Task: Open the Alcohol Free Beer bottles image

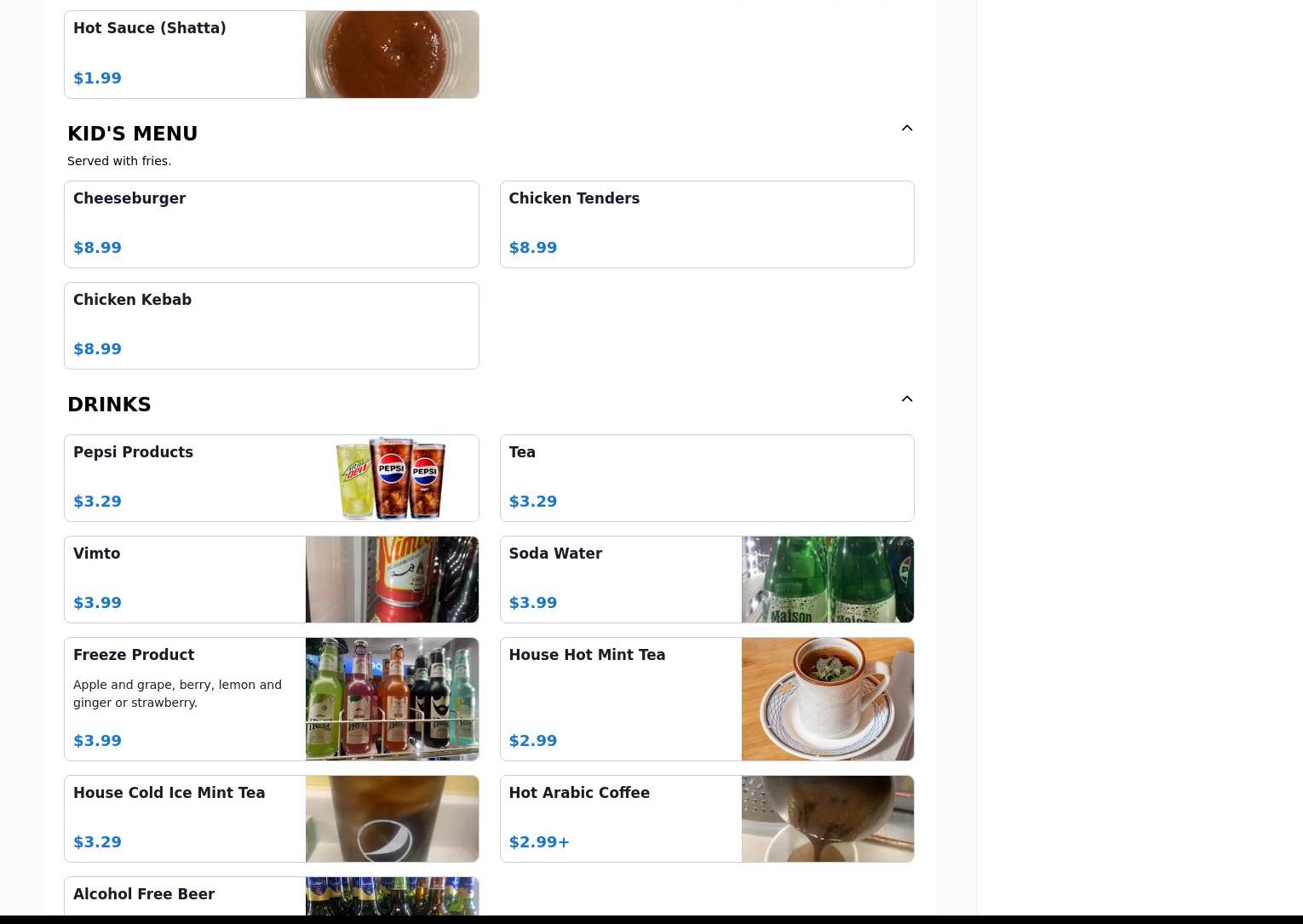Action: [x=392, y=897]
